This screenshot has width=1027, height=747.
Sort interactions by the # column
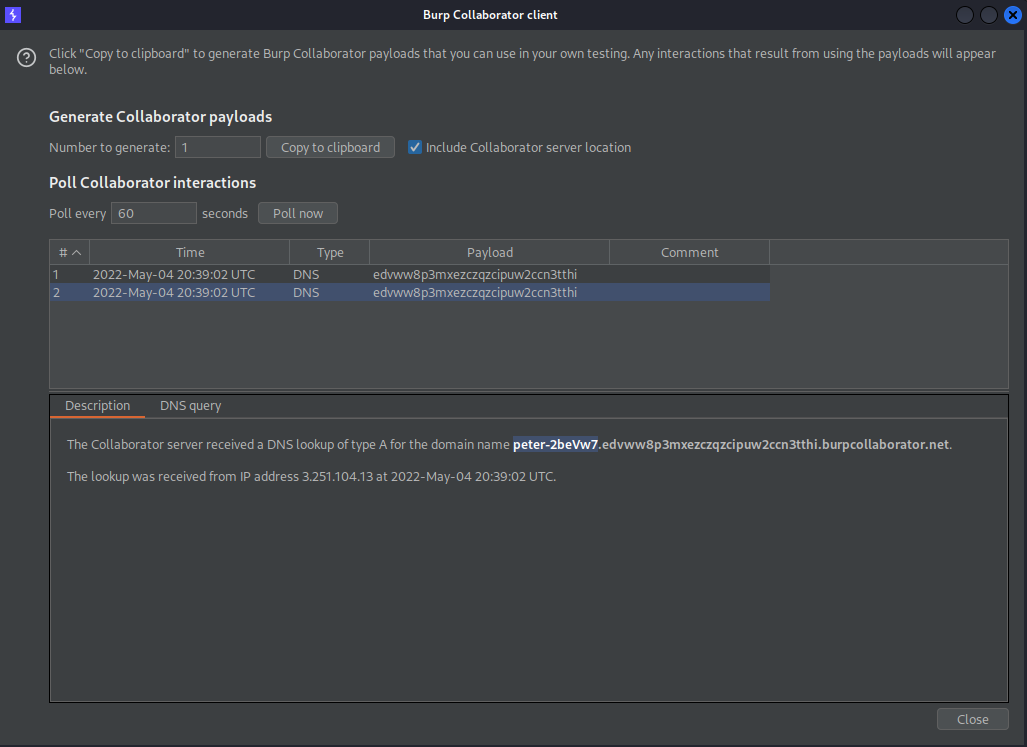(69, 252)
